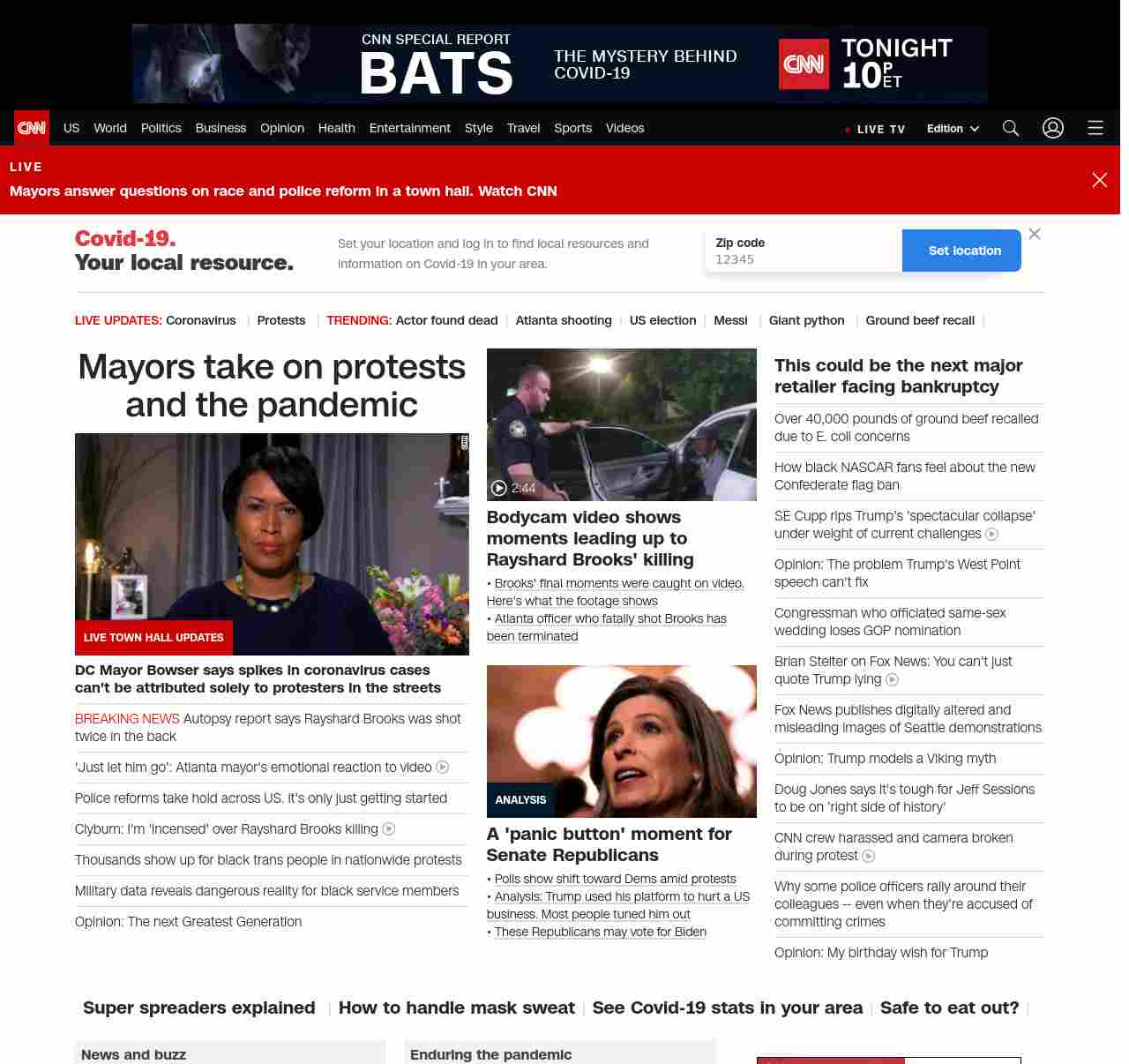Expand the Edition dropdown
Image resolution: width=1129 pixels, height=1064 pixels.
click(953, 129)
